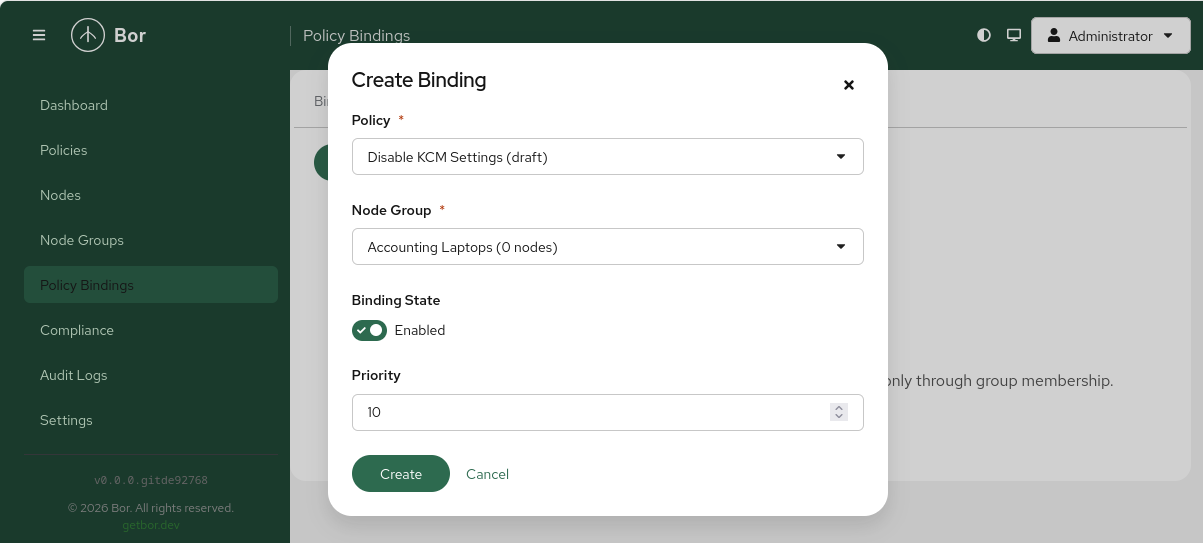
Task: Toggle the dark/light theme contrast icon
Action: coord(984,35)
